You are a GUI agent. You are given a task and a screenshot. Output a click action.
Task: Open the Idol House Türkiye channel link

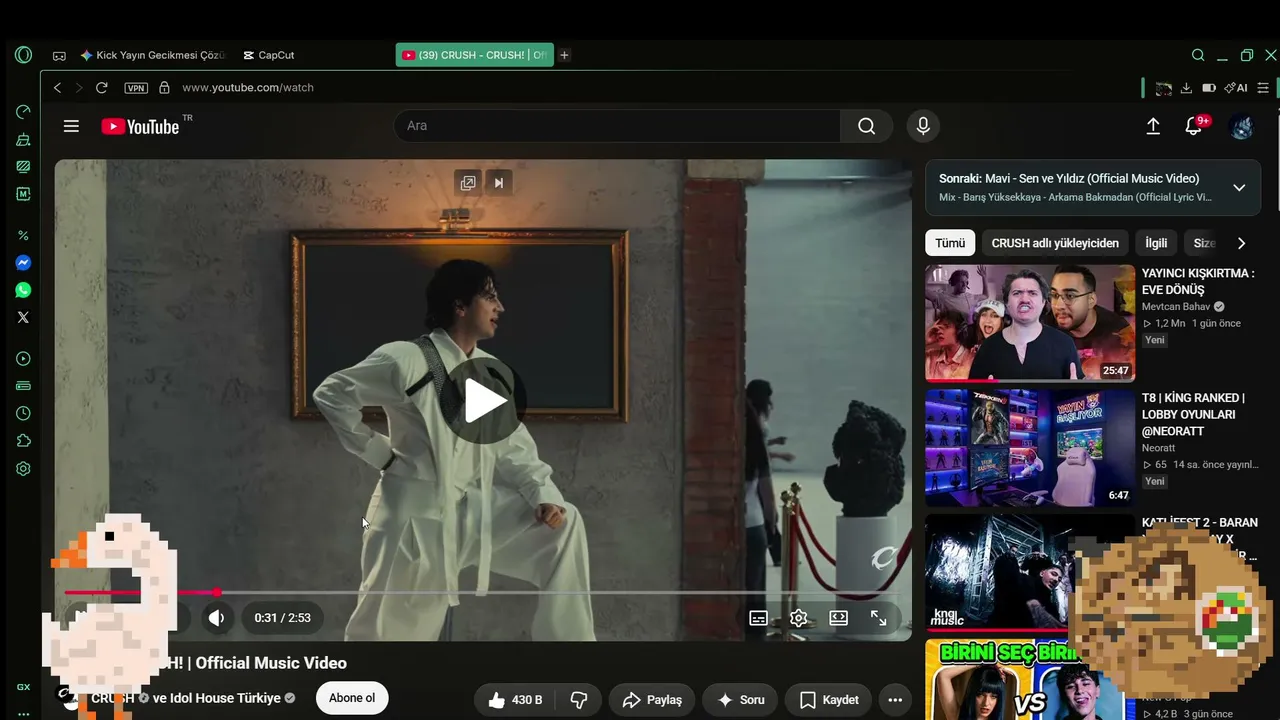point(226,698)
